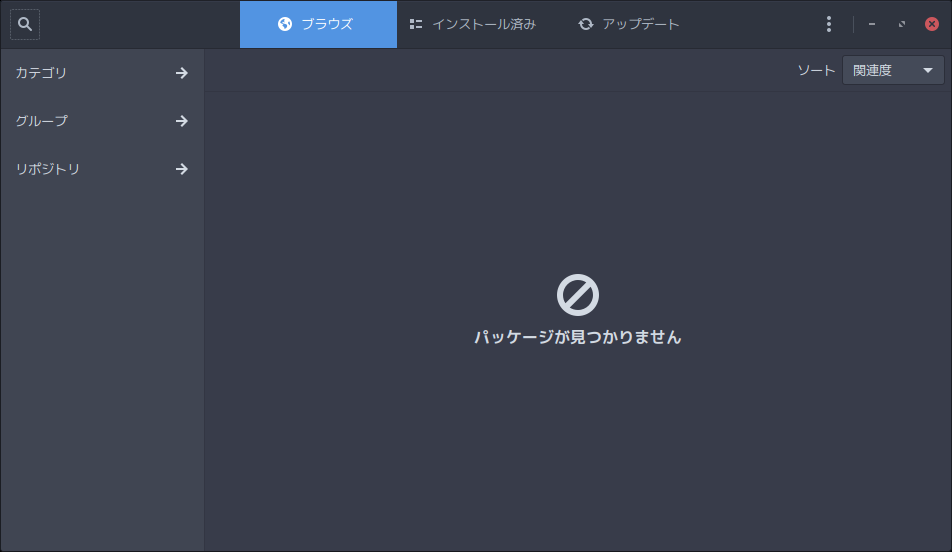Minimize the package manager window
This screenshot has height=552, width=952.
point(872,24)
